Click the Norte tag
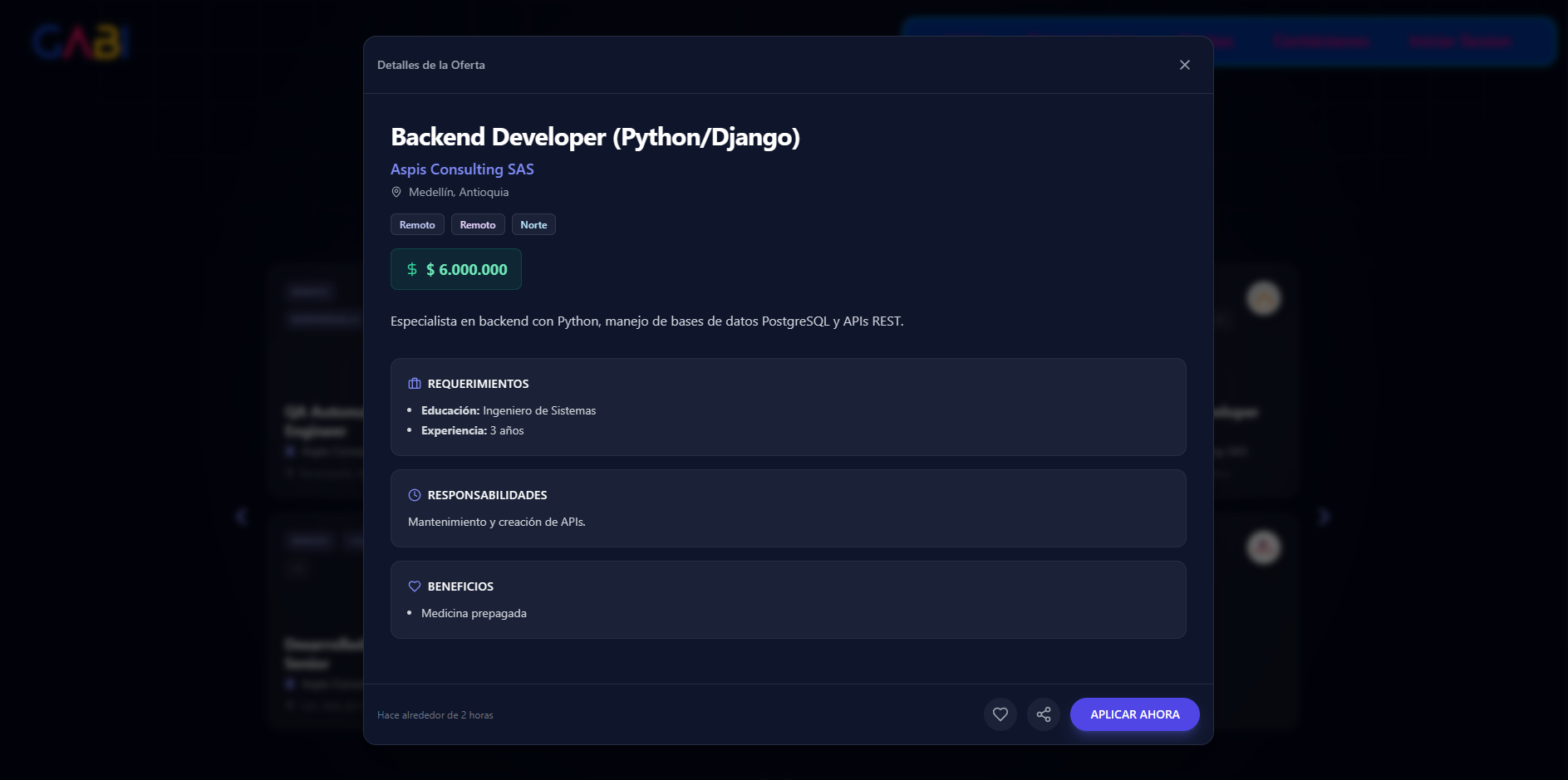 [x=533, y=225]
